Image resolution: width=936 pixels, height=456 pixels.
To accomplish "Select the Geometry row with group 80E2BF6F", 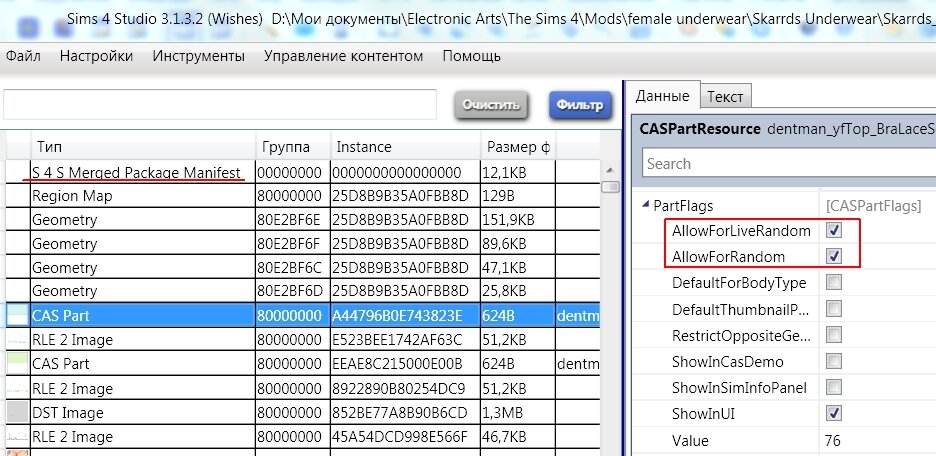I will pos(303,244).
